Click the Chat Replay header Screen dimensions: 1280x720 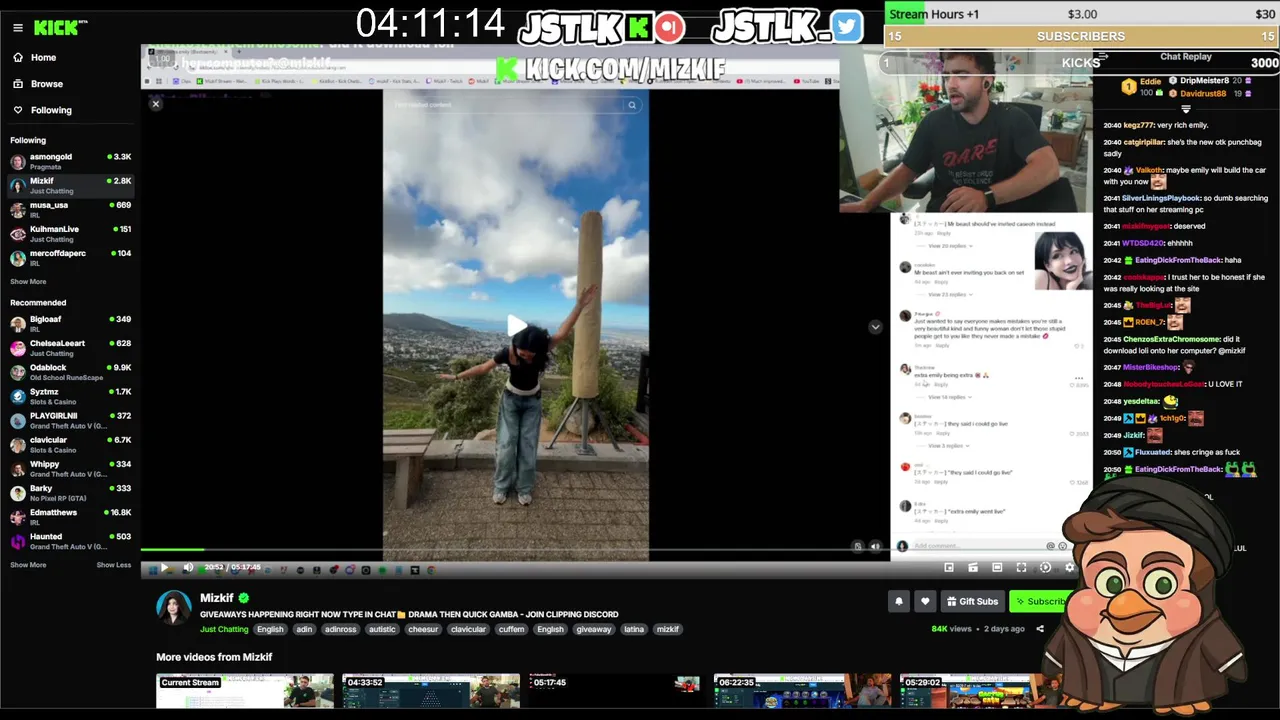(x=1185, y=57)
